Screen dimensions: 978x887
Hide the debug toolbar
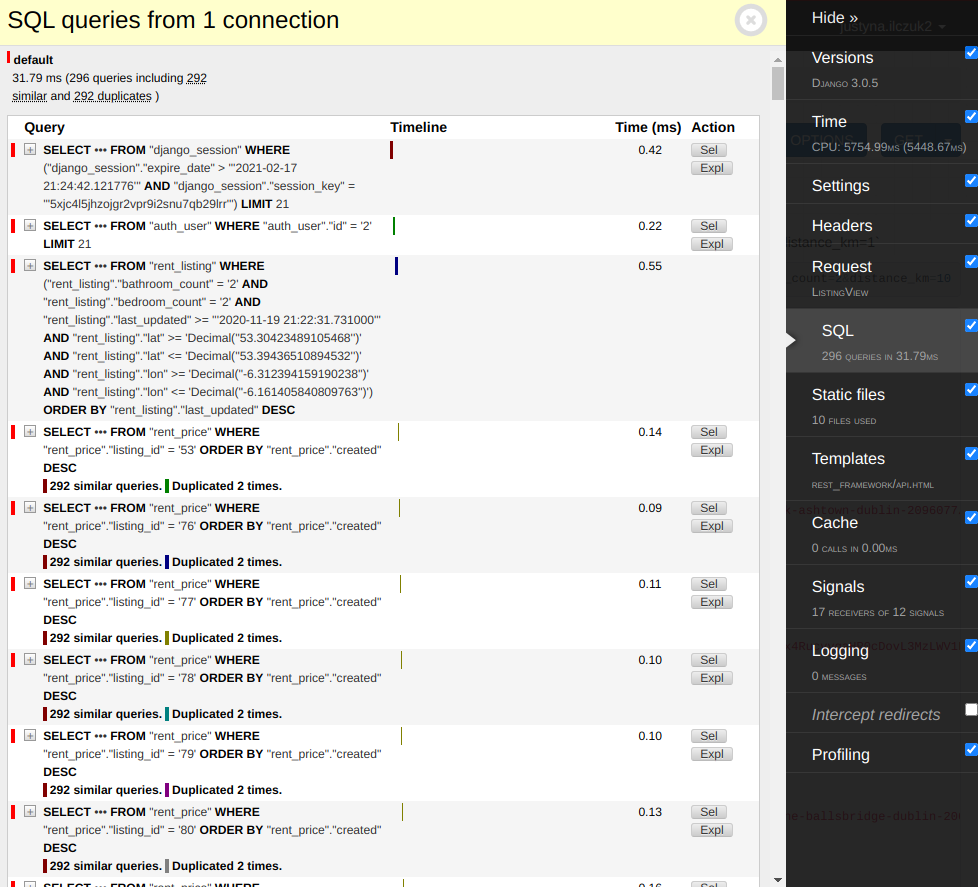[834, 18]
